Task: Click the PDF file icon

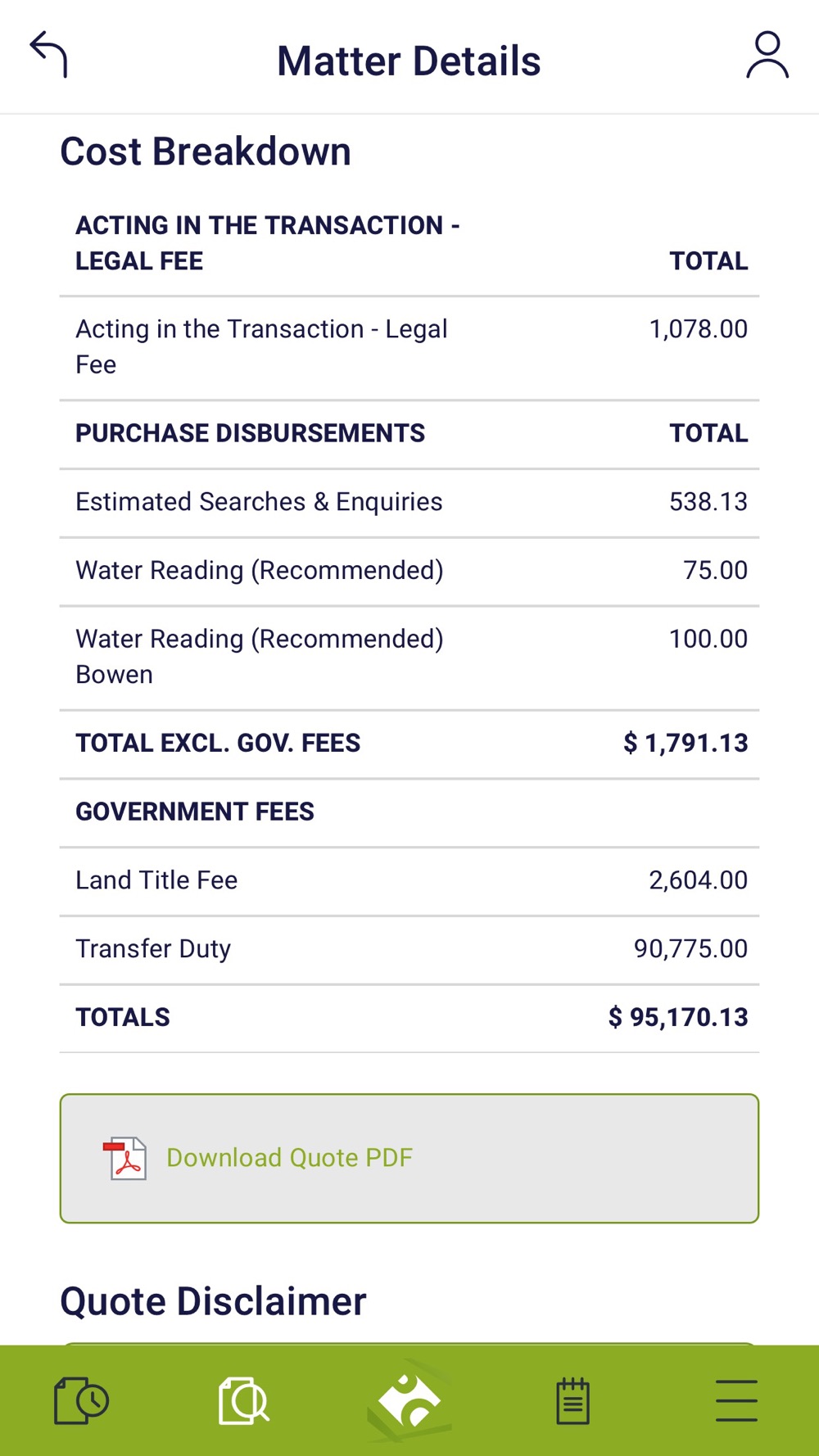Action: (x=125, y=1158)
